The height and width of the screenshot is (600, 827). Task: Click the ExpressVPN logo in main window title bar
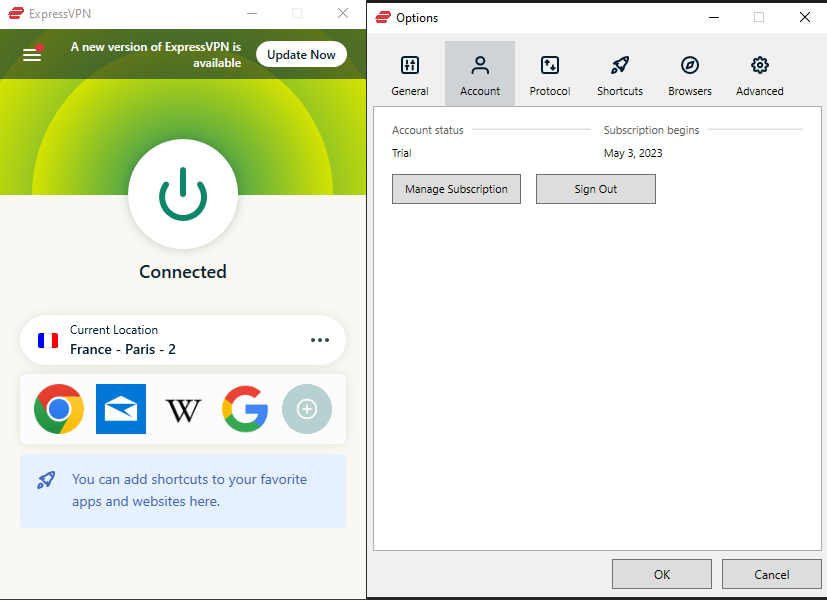(16, 13)
